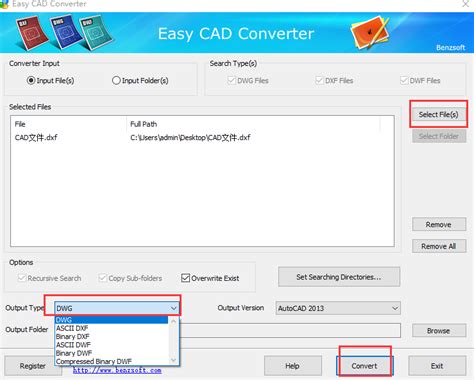
Task: Collapse the Output Type combo box
Action: click(x=174, y=308)
